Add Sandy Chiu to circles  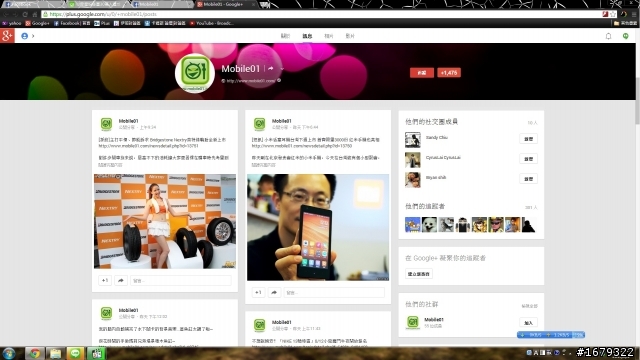(x=528, y=139)
